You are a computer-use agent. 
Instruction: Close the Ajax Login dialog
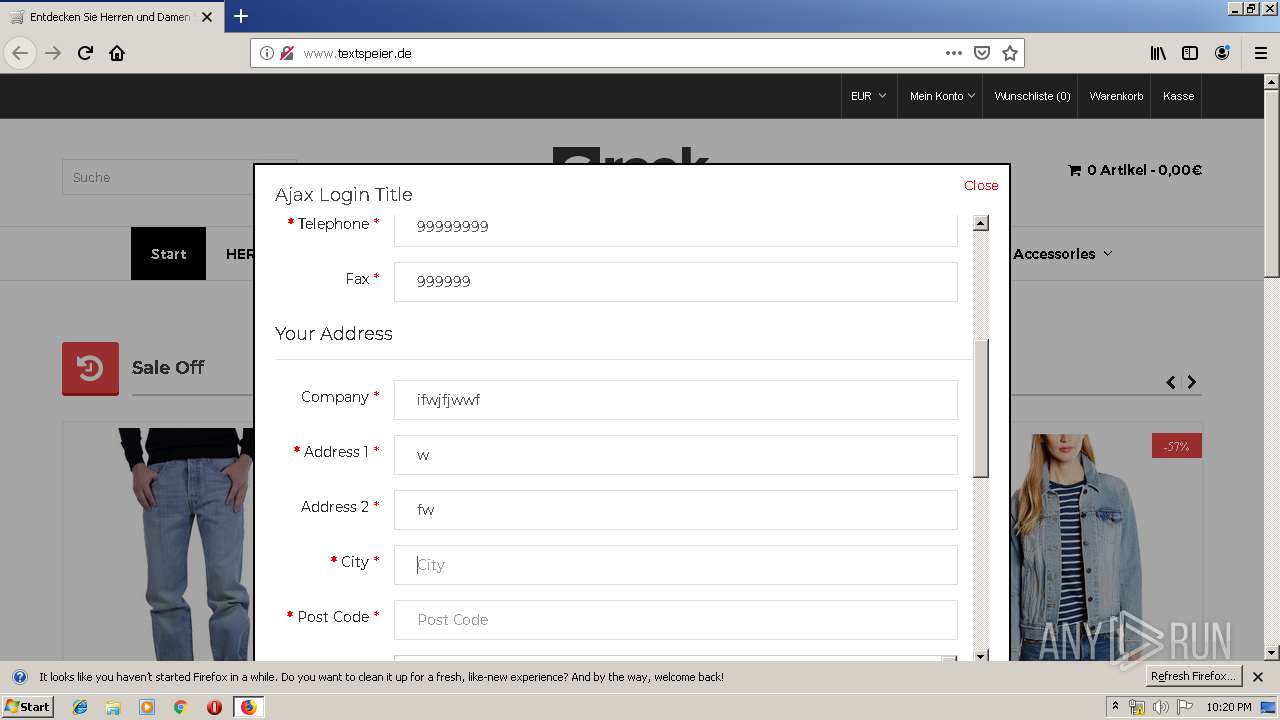pos(981,185)
